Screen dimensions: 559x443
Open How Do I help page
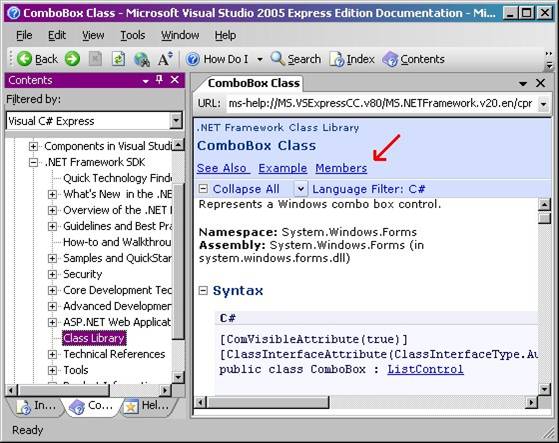[x=217, y=59]
